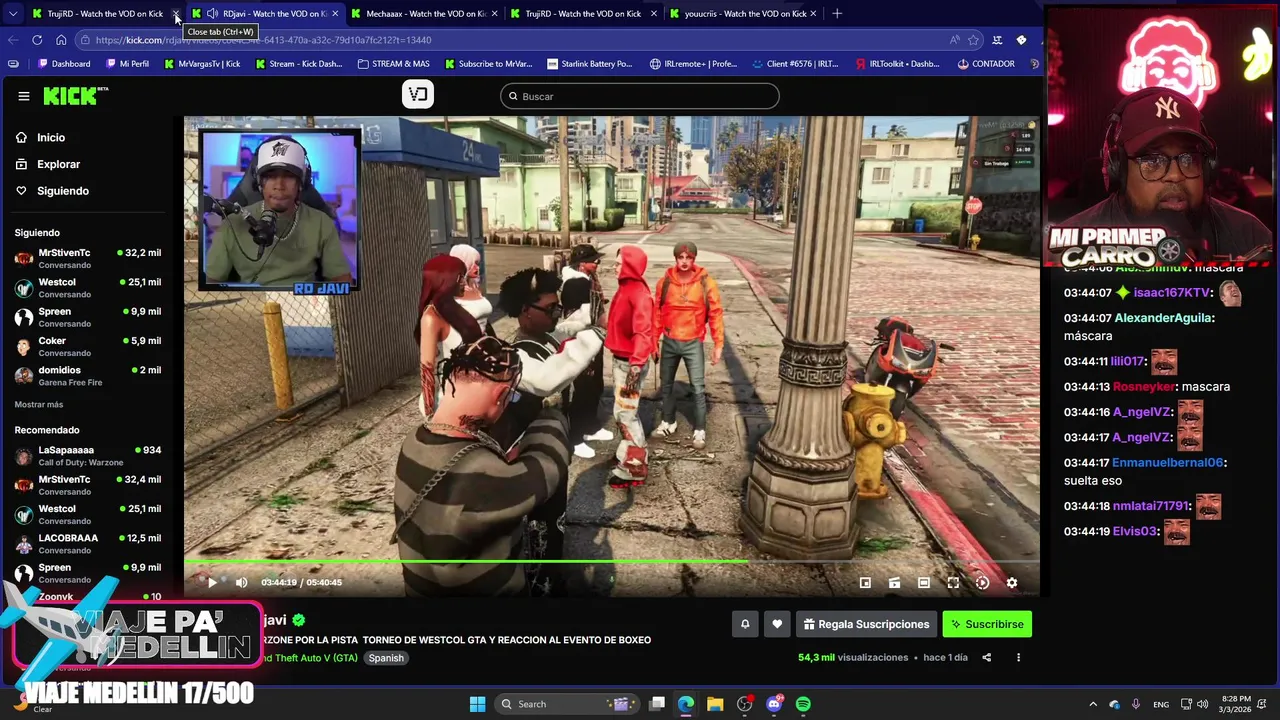Open MrStivenTc in the Siguiendo list
Image resolution: width=1280 pixels, height=720 pixels.
[x=88, y=258]
